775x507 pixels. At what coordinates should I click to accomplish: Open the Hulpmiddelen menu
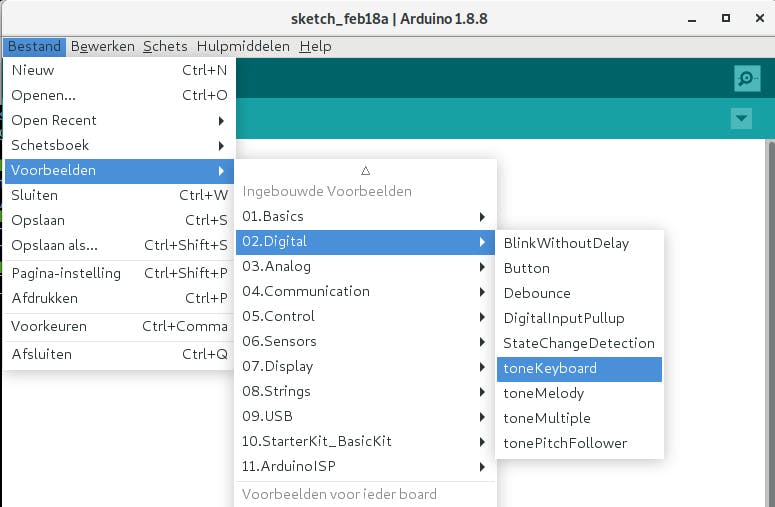click(x=243, y=46)
